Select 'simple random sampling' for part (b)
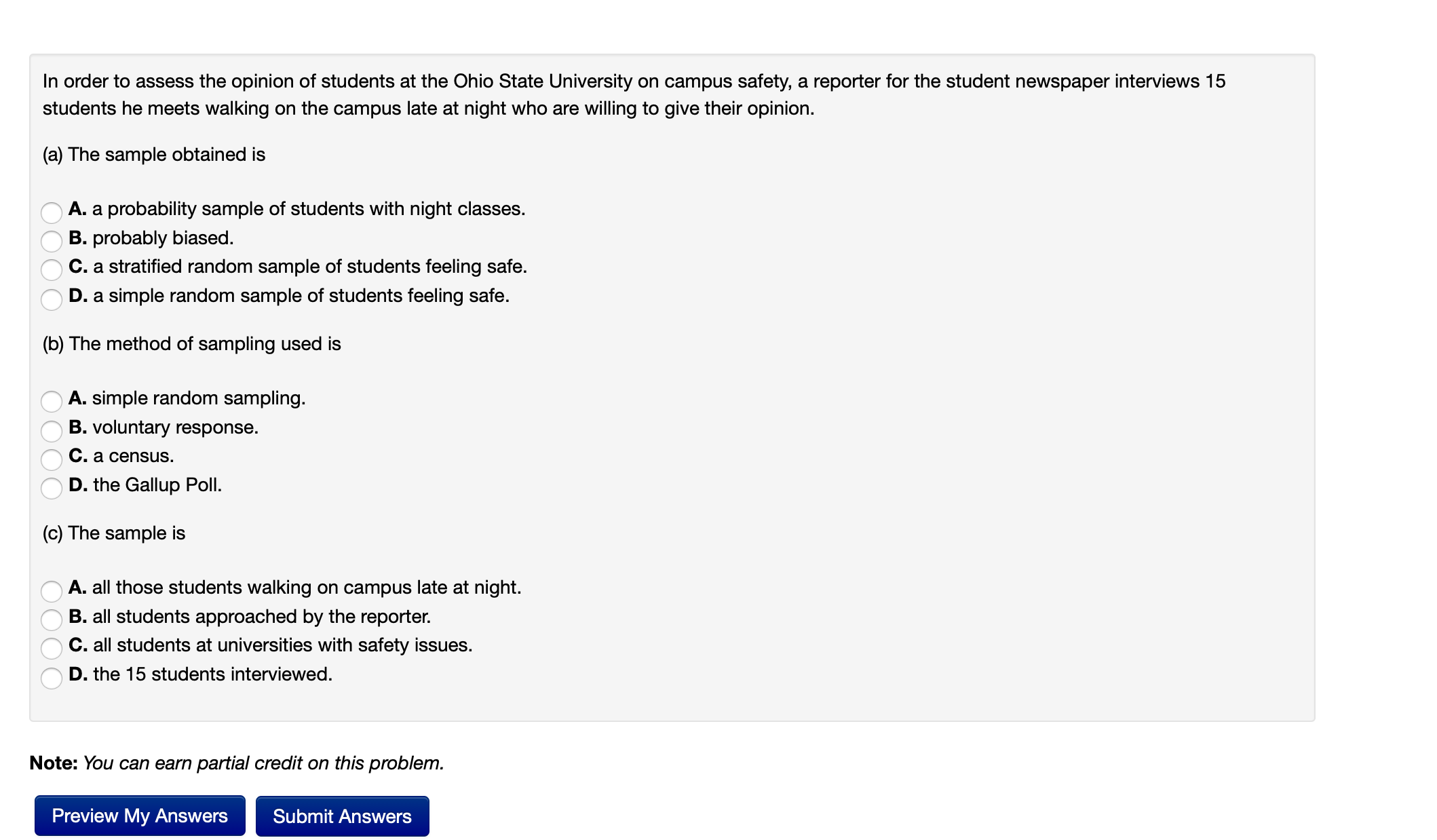 52,402
